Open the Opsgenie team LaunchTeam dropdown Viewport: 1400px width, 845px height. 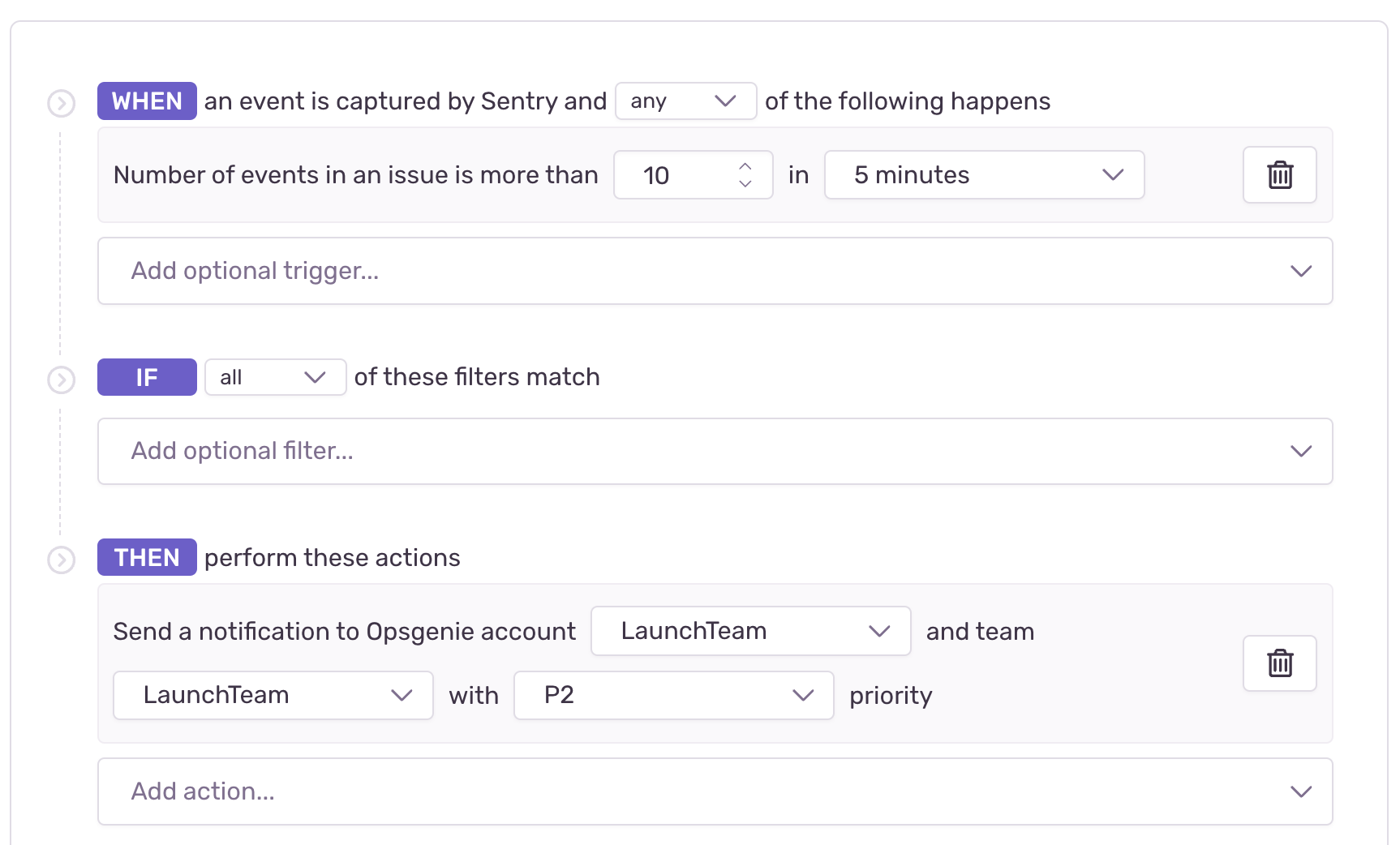point(273,695)
